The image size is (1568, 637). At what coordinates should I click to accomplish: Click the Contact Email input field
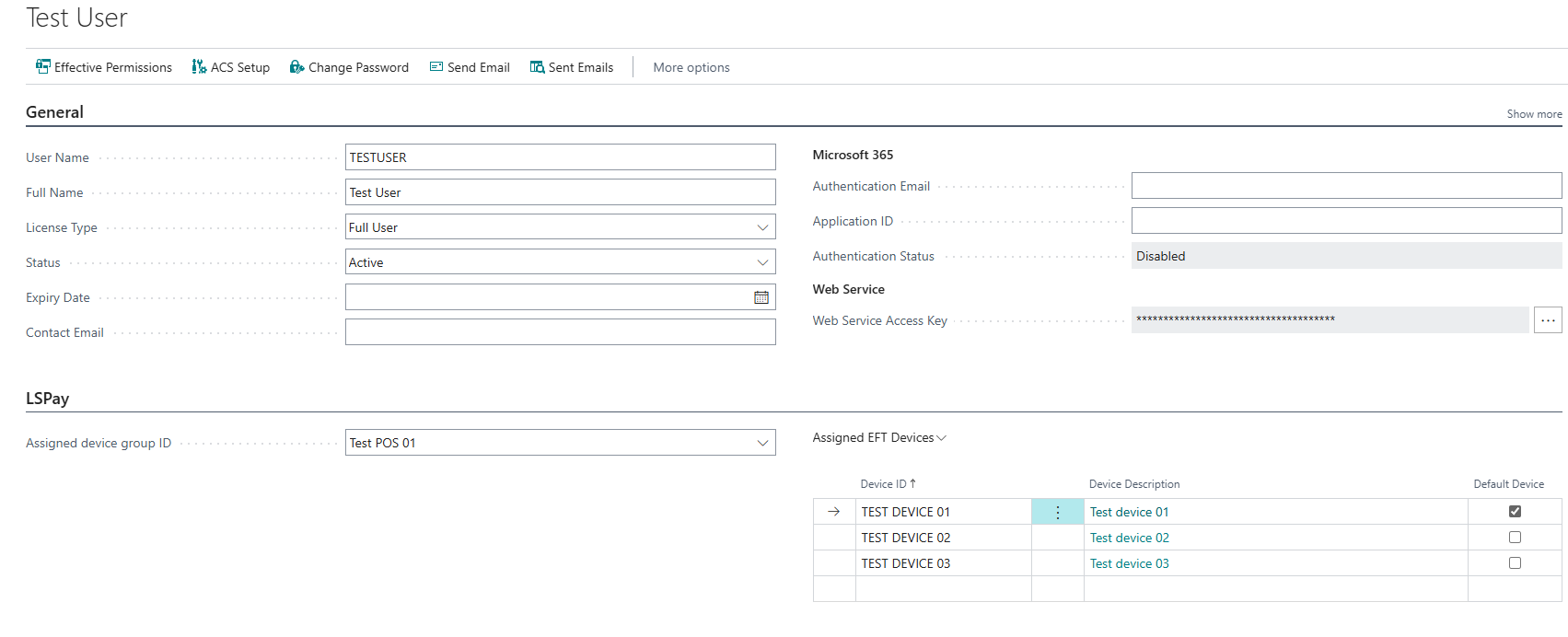tap(560, 332)
